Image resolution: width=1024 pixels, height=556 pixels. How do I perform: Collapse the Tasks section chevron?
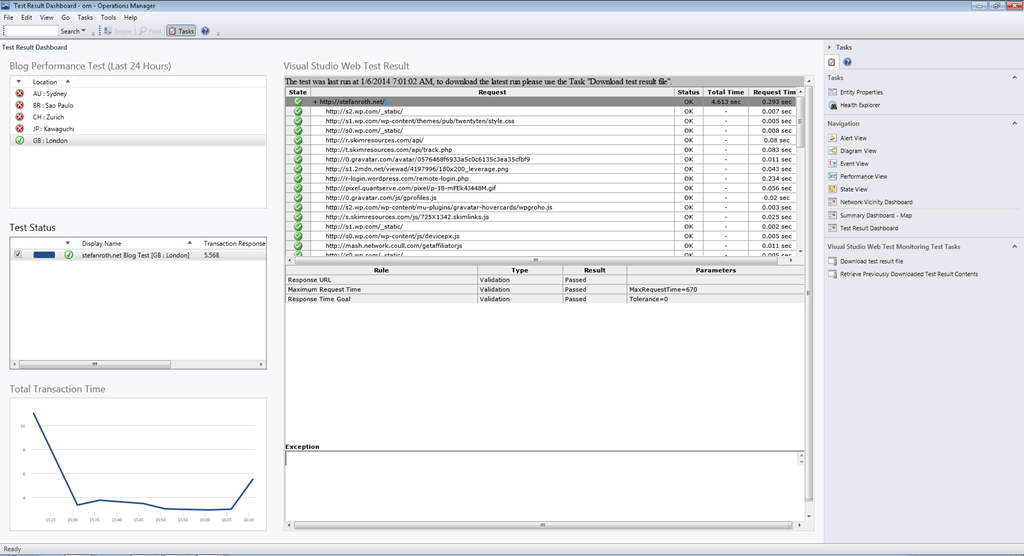pos(1014,78)
